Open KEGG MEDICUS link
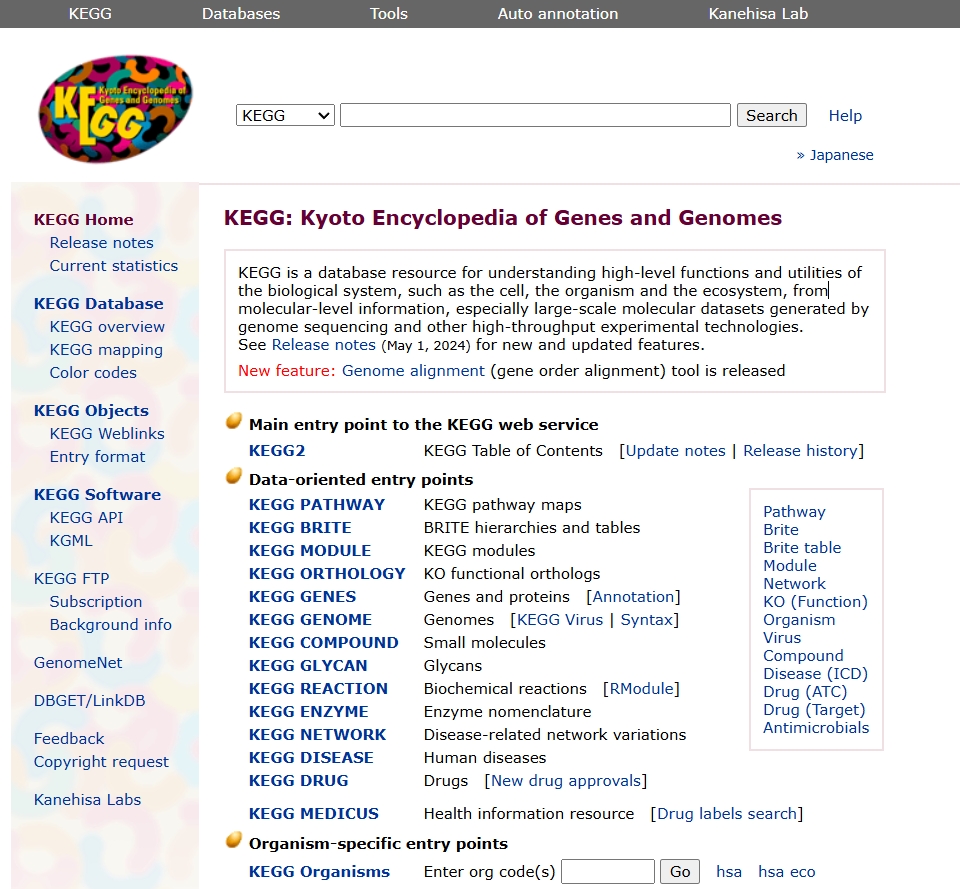Screen dimensions: 960x889 point(313,814)
